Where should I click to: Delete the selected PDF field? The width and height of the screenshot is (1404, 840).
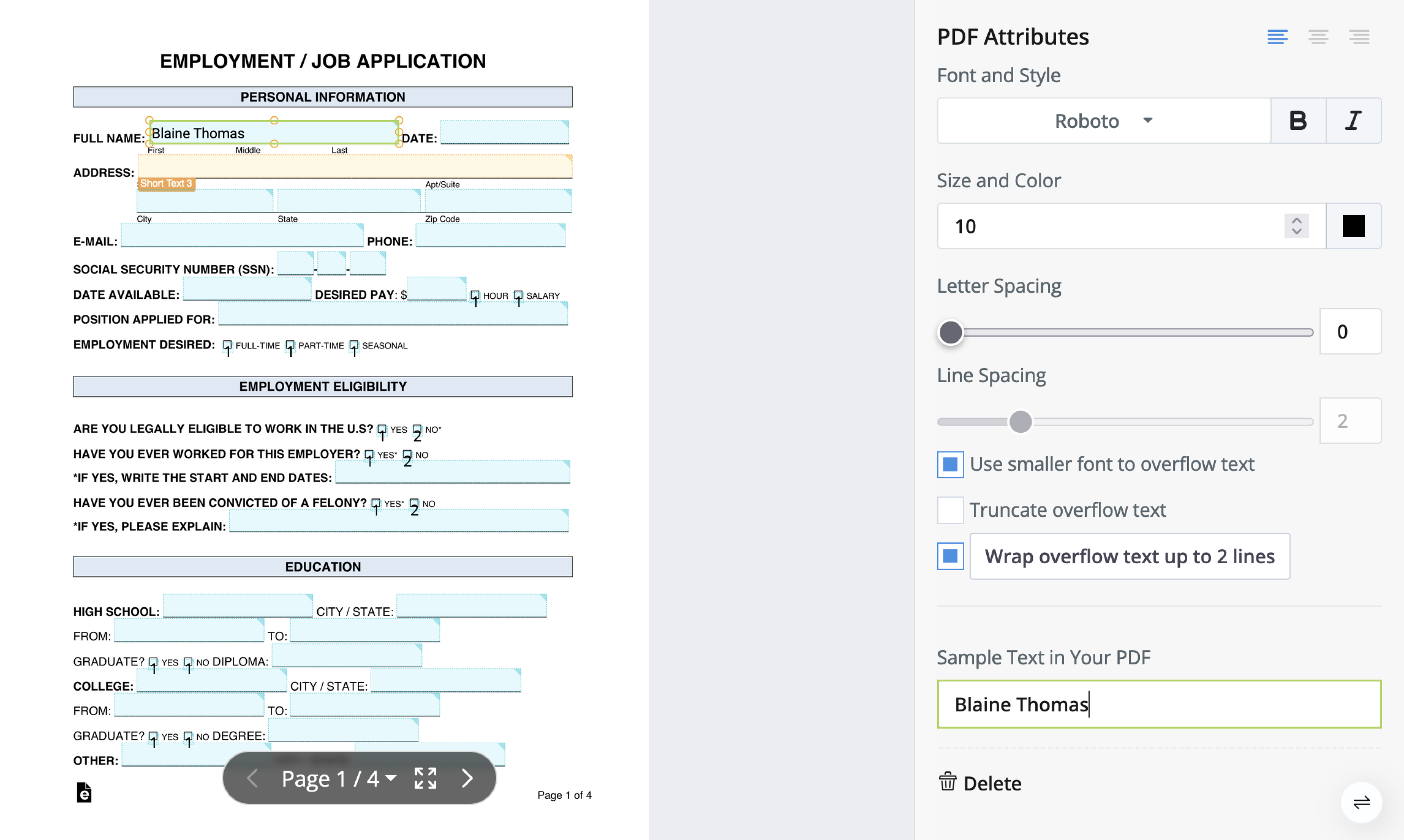[x=981, y=783]
